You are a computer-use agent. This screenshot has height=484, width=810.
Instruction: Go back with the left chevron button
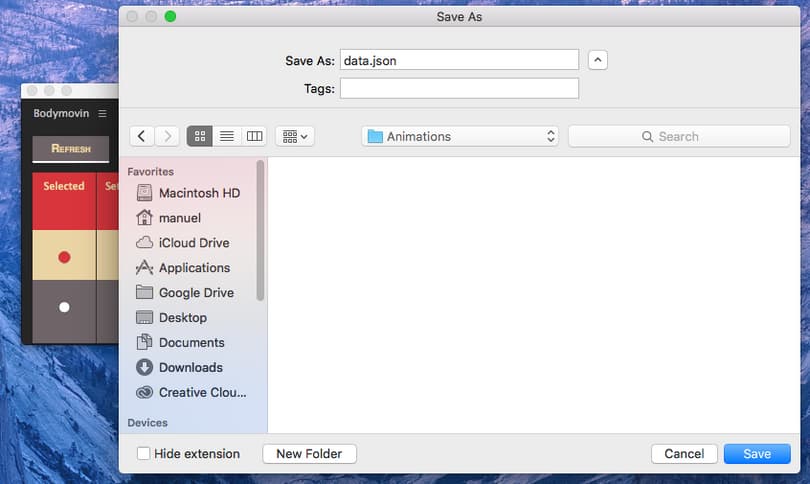click(142, 136)
